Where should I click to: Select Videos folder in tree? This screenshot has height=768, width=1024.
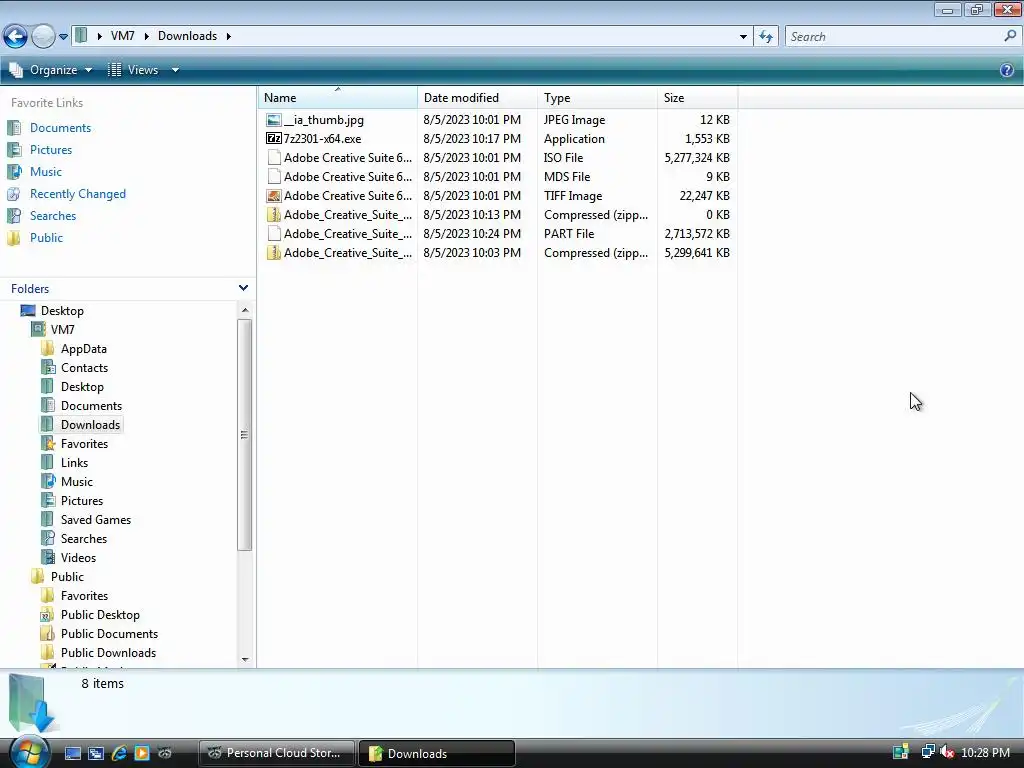78,558
